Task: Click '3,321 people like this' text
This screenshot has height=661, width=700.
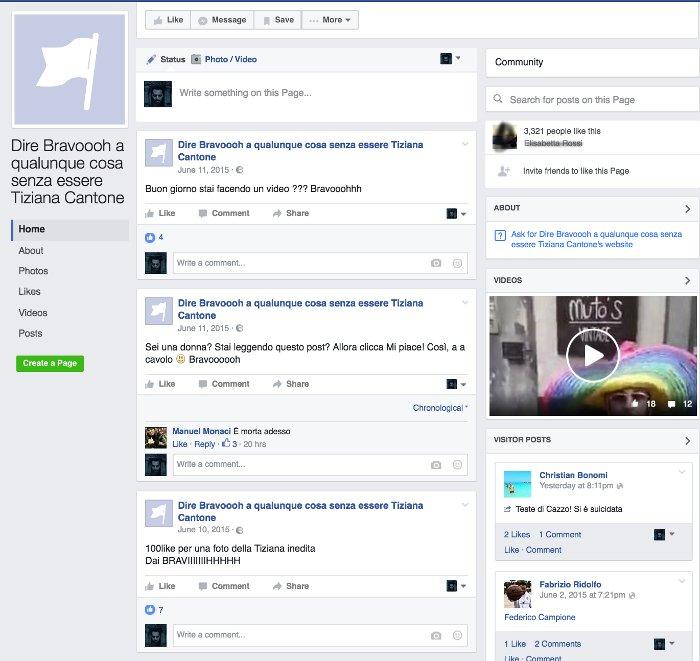Action: point(562,131)
